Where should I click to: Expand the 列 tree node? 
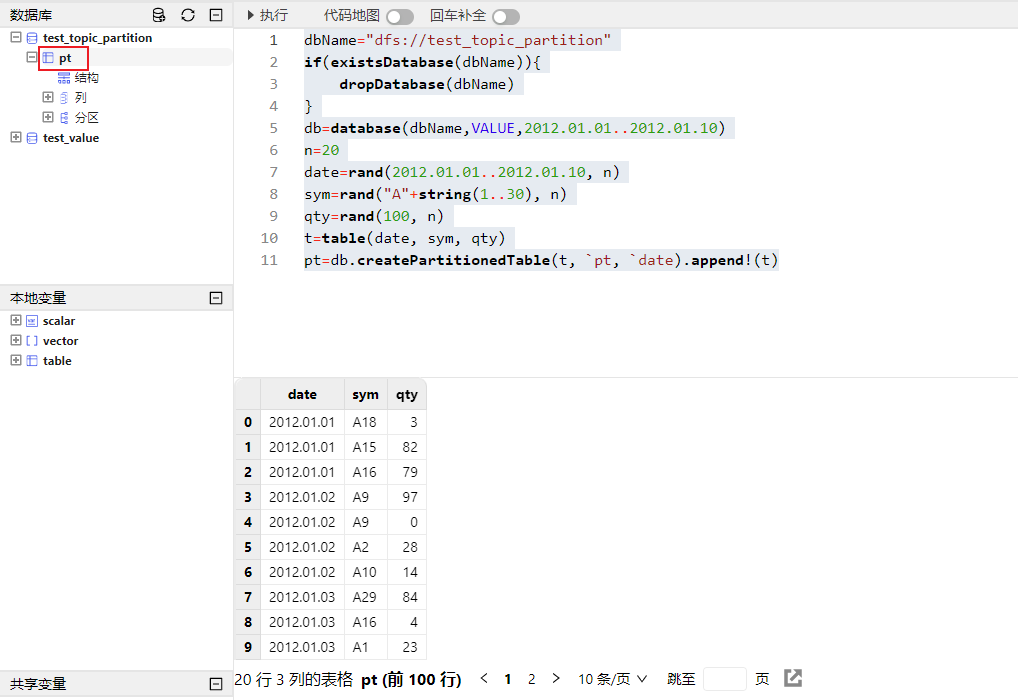pyautogui.click(x=48, y=97)
